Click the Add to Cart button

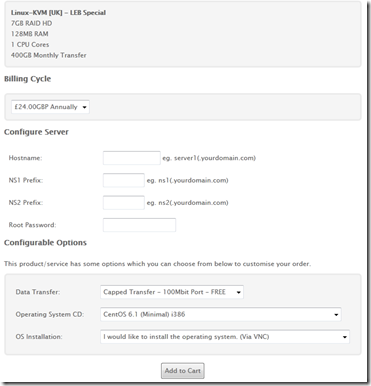[183, 371]
